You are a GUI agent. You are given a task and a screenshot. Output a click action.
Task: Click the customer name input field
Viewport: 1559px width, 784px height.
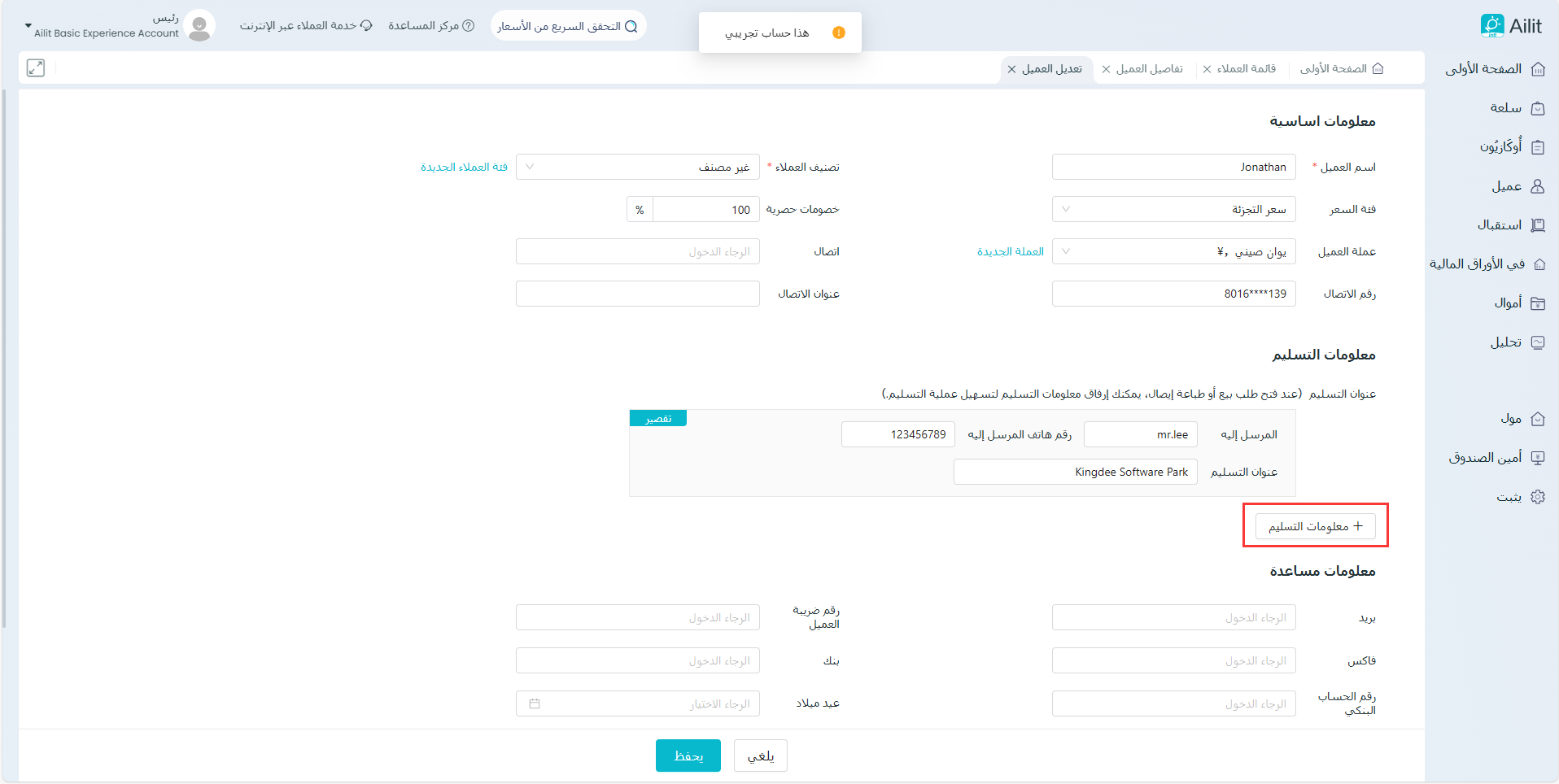point(1173,167)
